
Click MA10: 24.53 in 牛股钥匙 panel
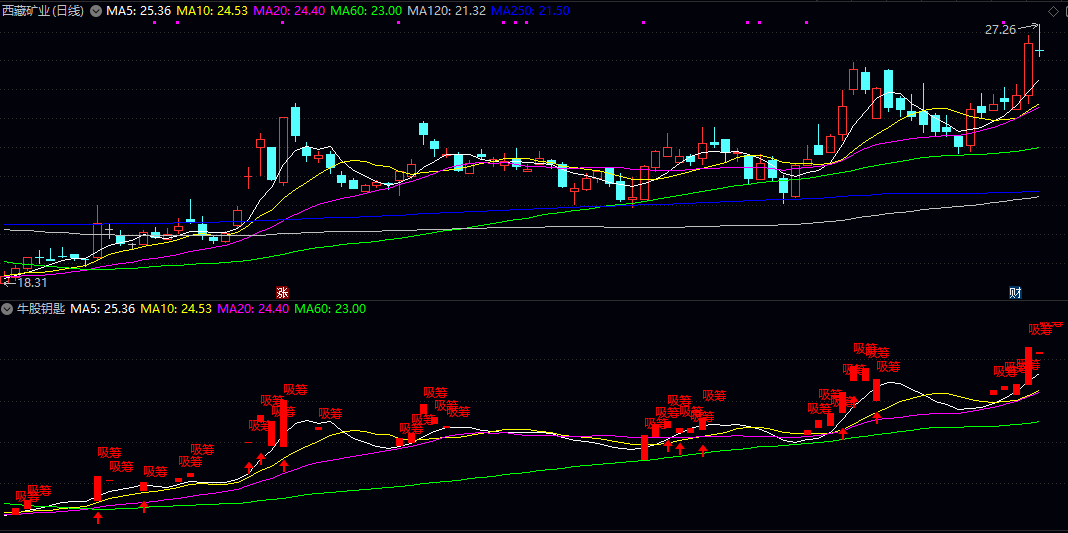176,309
